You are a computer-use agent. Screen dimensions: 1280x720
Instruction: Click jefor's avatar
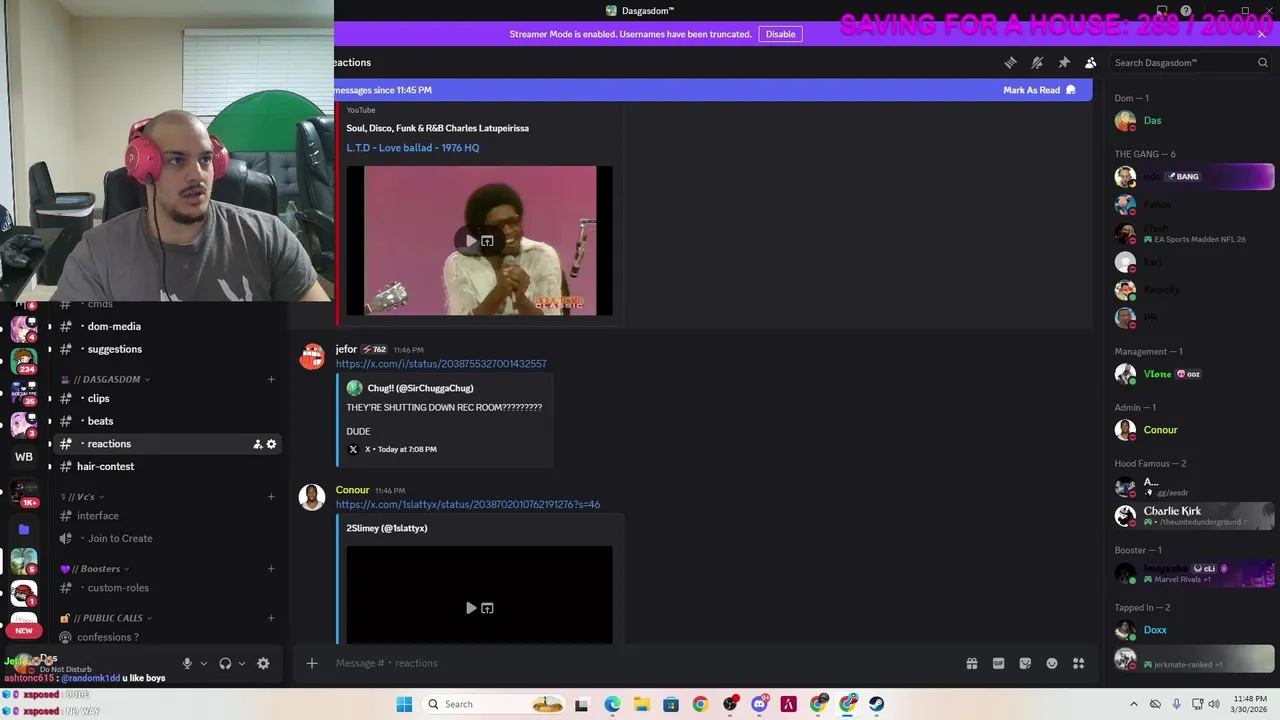312,356
